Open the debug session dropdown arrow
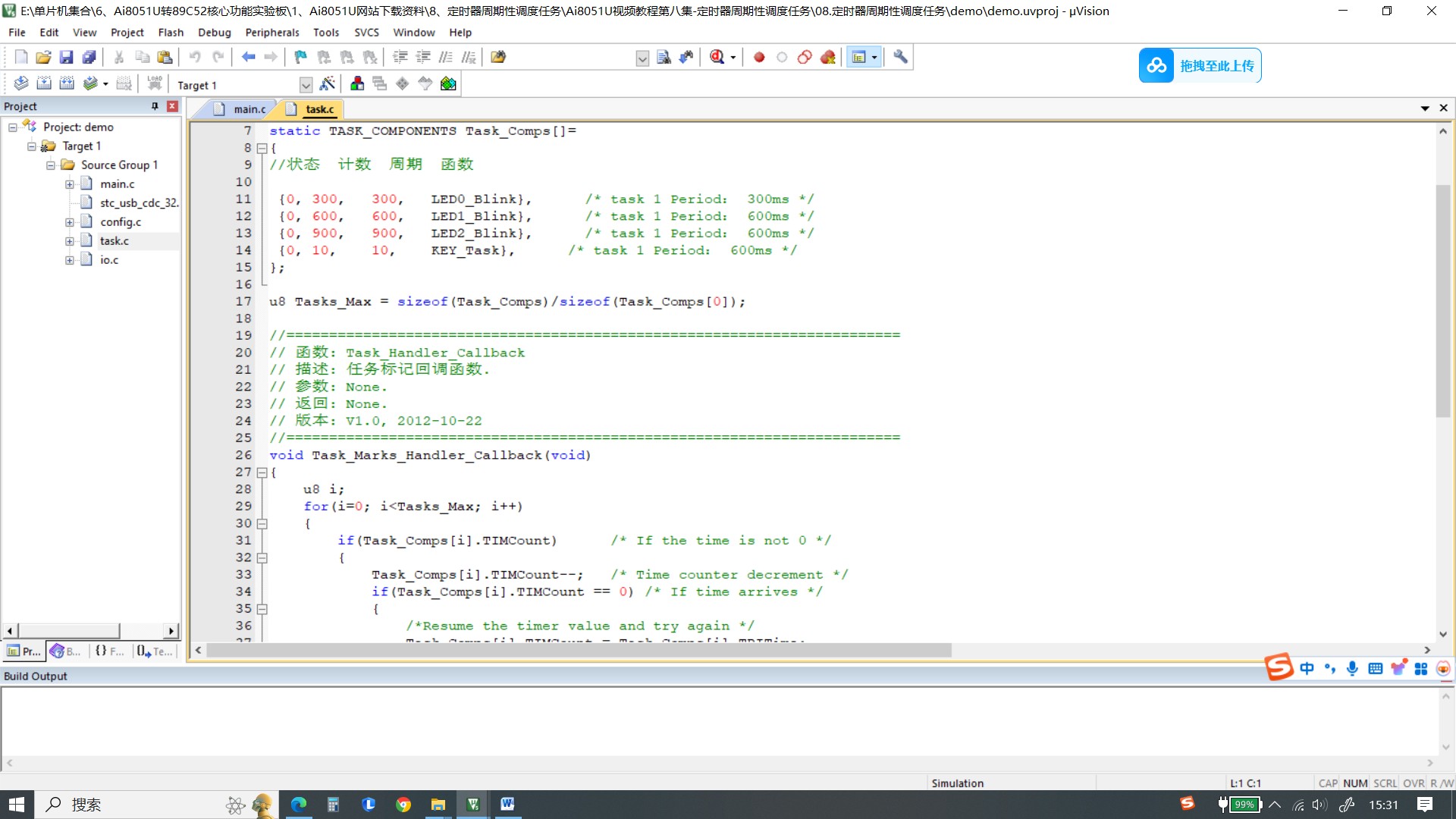 (x=733, y=58)
